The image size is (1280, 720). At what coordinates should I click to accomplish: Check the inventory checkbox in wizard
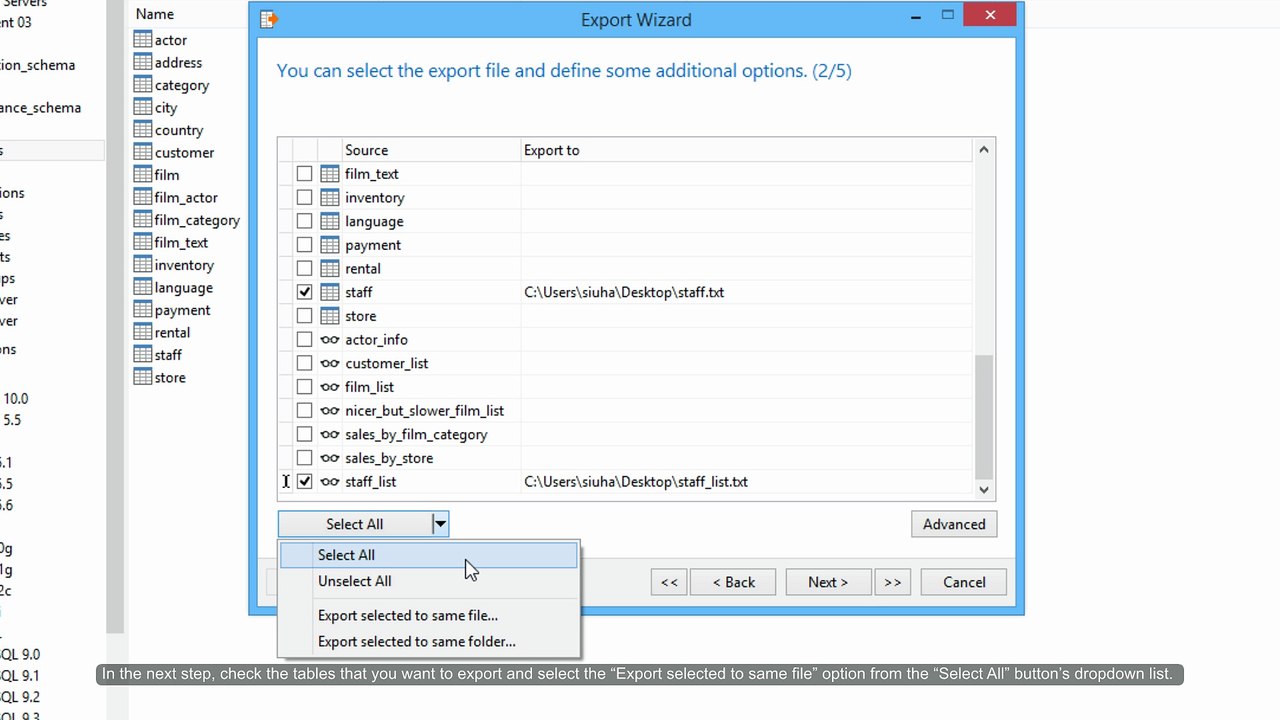(305, 198)
